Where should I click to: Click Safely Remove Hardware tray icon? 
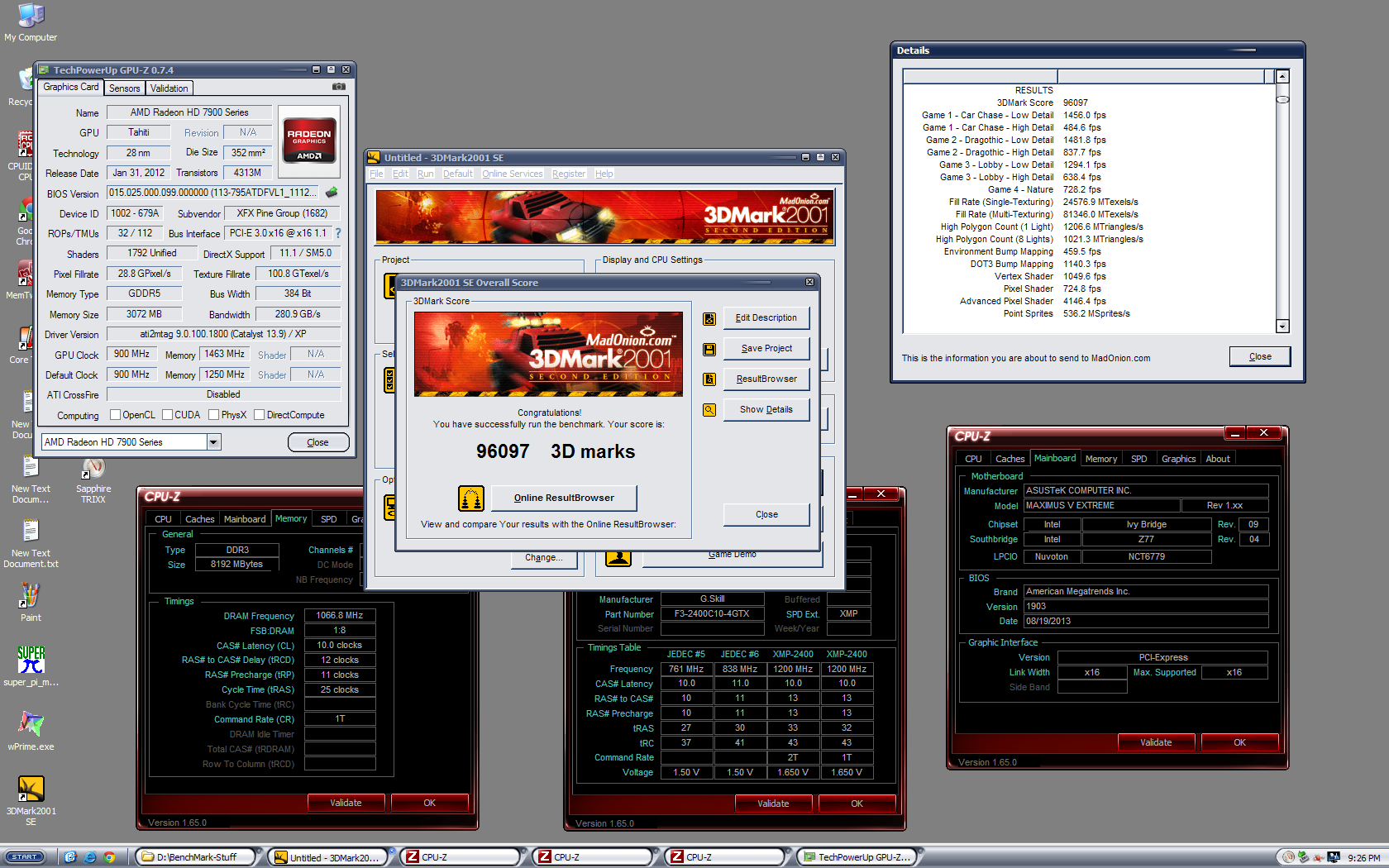[x=1304, y=857]
